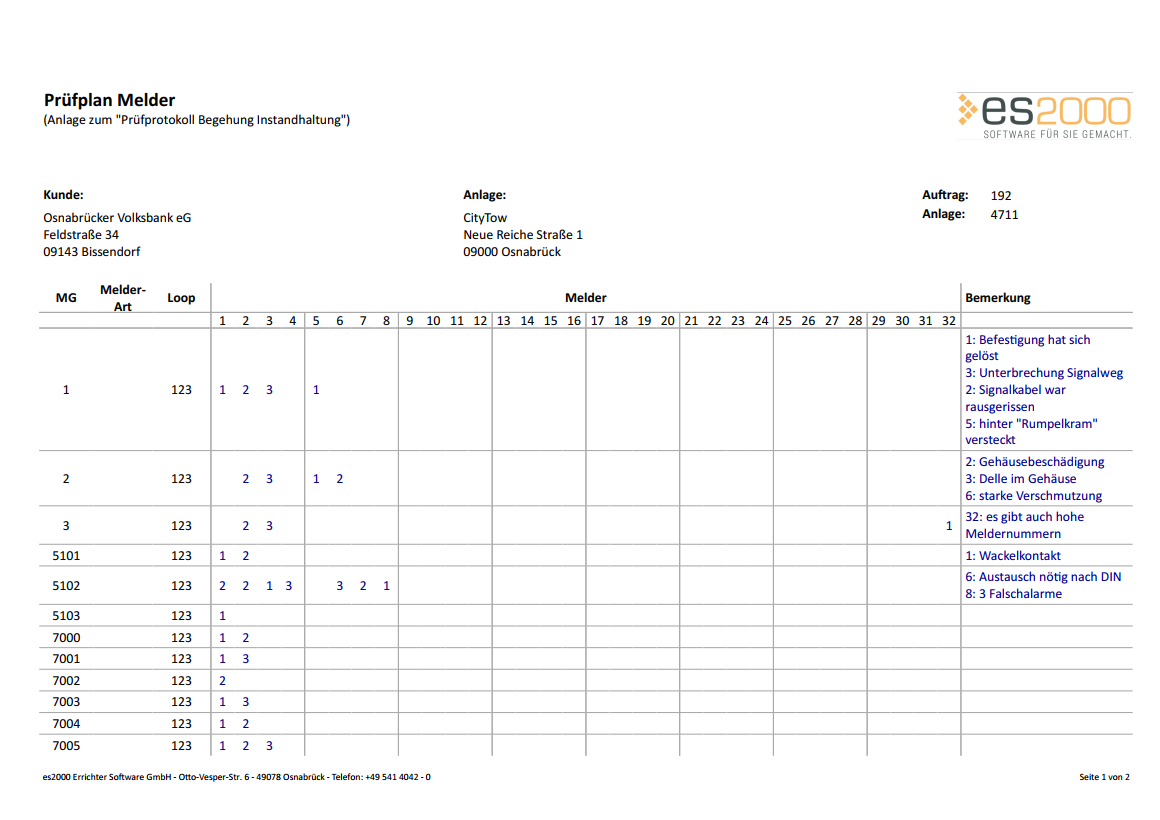Select the page indicator "Seite 1 von 2"
Image resolution: width=1160 pixels, height=820 pixels.
tap(1105, 777)
